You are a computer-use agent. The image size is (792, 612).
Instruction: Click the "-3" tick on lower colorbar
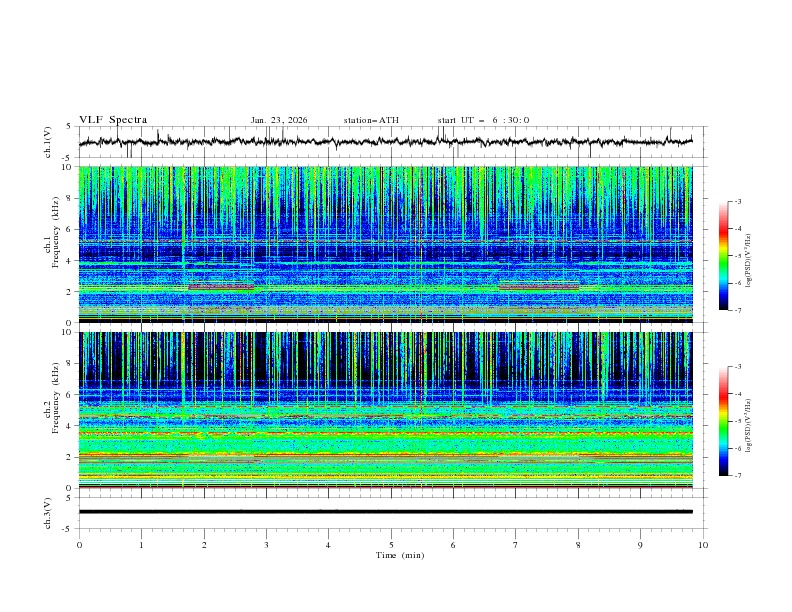(737, 367)
